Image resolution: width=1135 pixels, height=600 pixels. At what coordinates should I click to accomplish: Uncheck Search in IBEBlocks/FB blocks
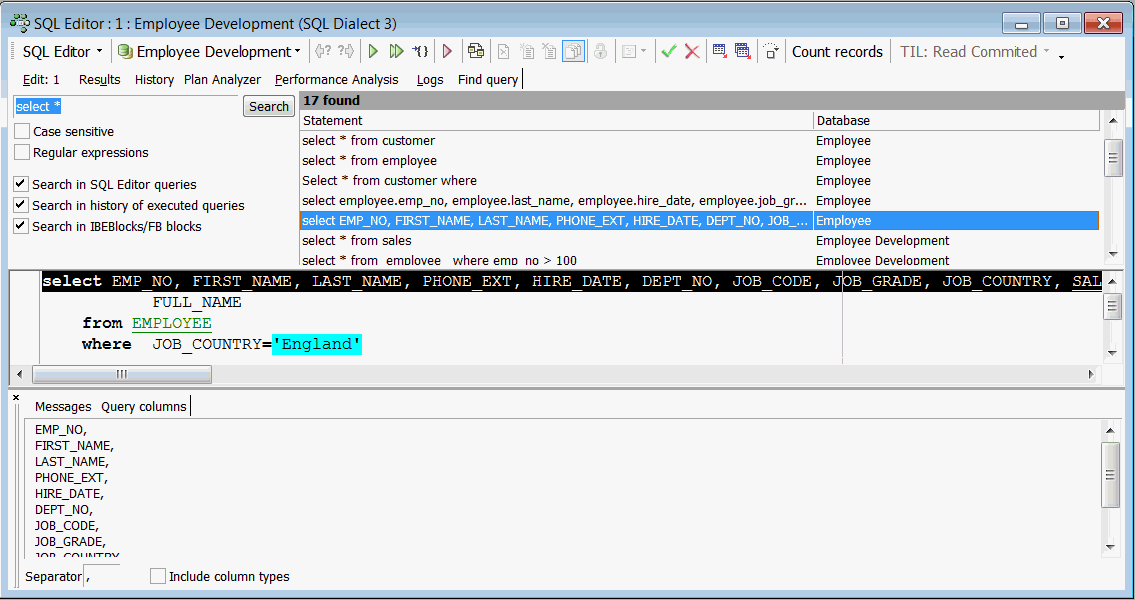point(21,227)
